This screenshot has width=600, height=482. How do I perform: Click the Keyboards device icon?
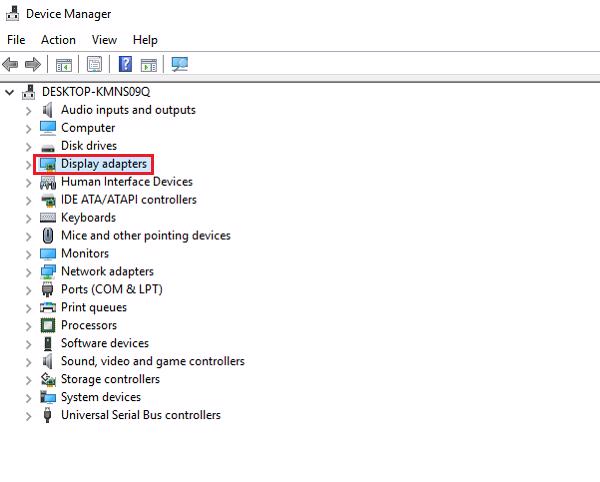[48, 218]
